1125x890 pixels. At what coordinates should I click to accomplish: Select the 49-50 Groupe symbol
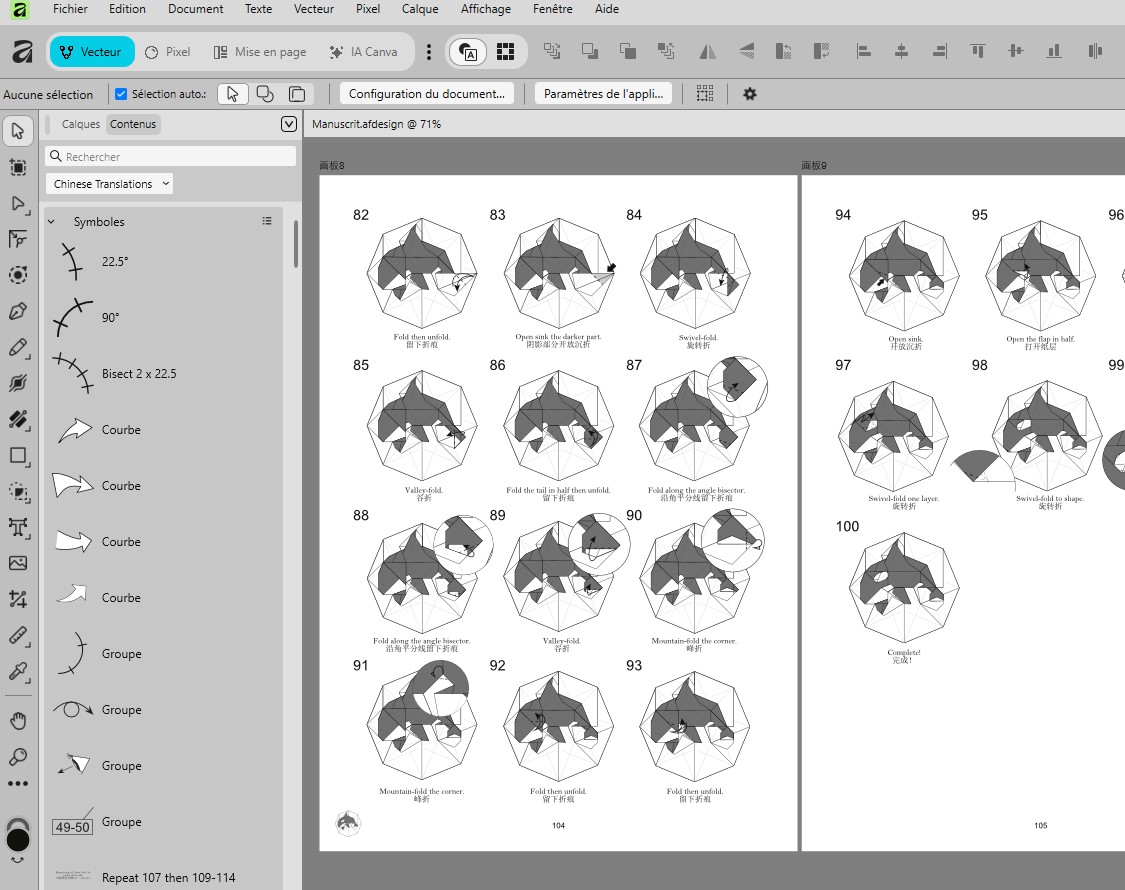point(164,822)
